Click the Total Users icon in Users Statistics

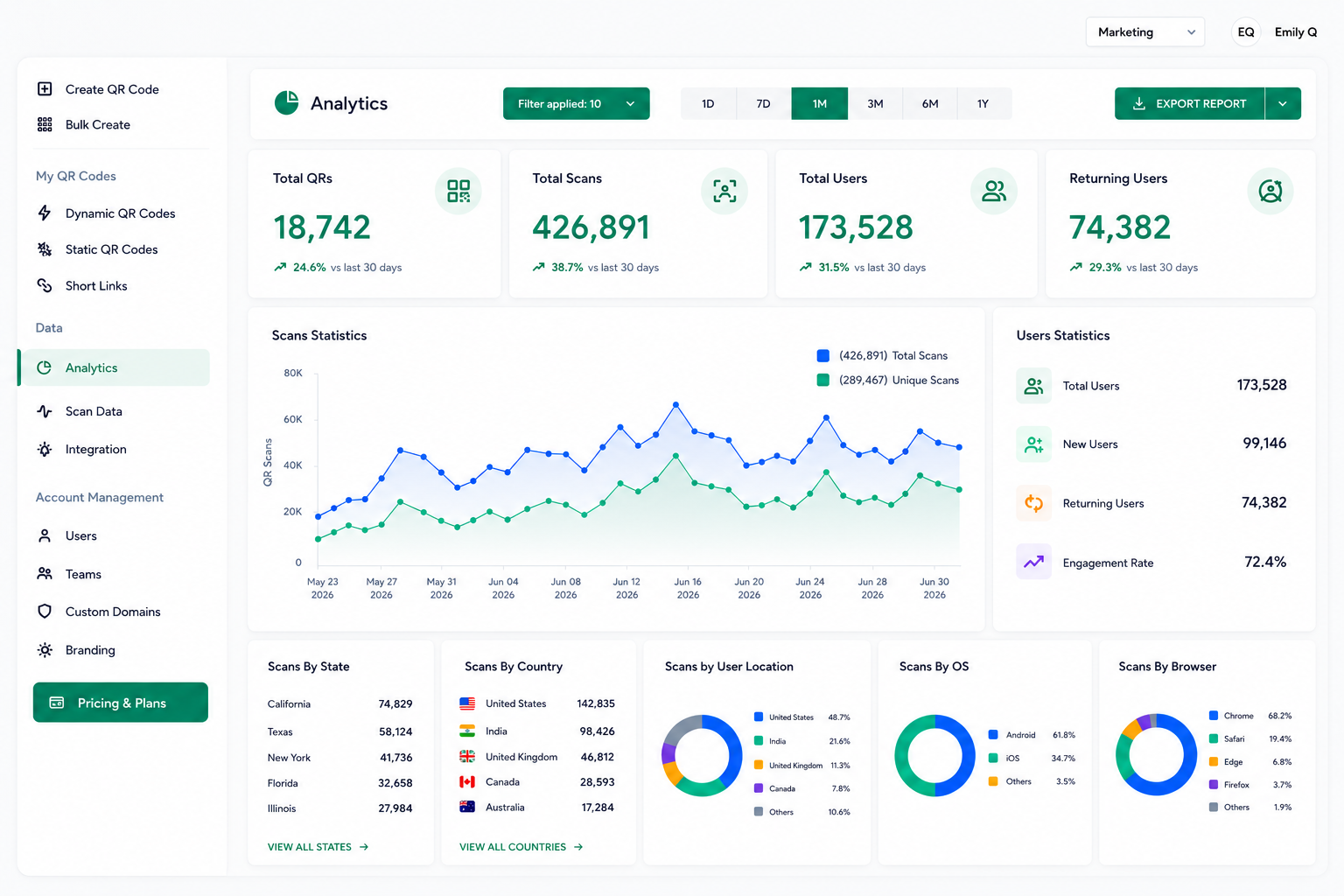tap(1033, 386)
